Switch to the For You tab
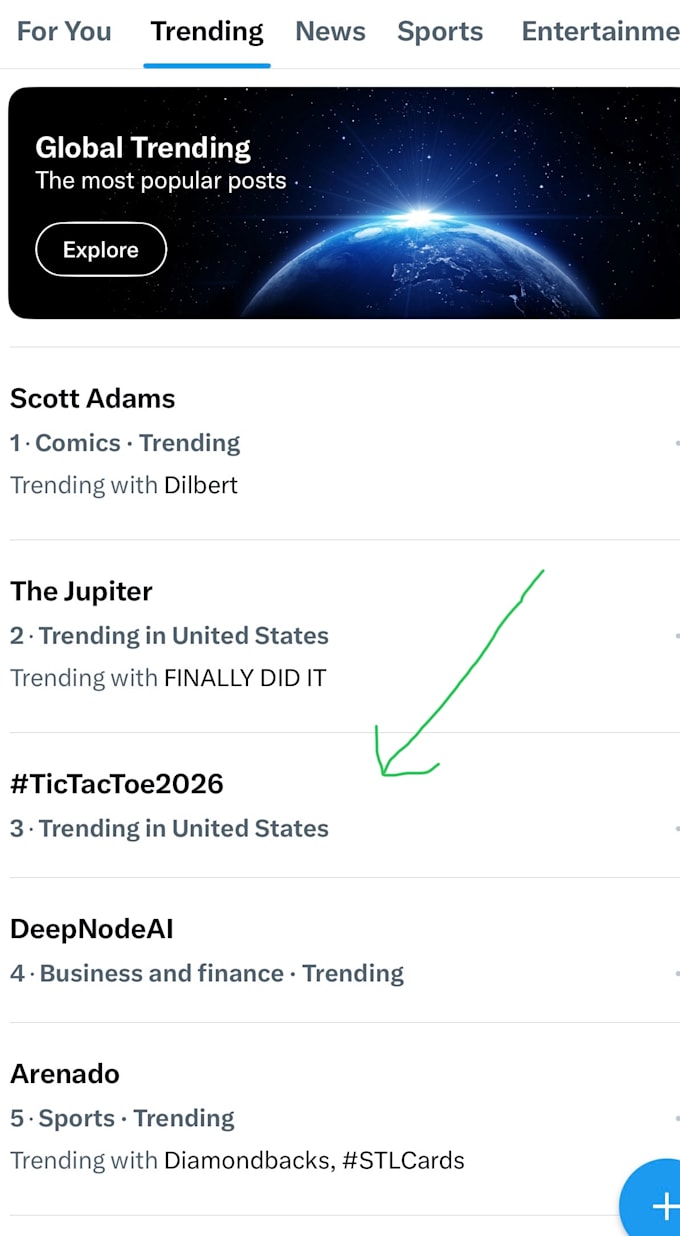The height and width of the screenshot is (1236, 680). click(x=64, y=31)
